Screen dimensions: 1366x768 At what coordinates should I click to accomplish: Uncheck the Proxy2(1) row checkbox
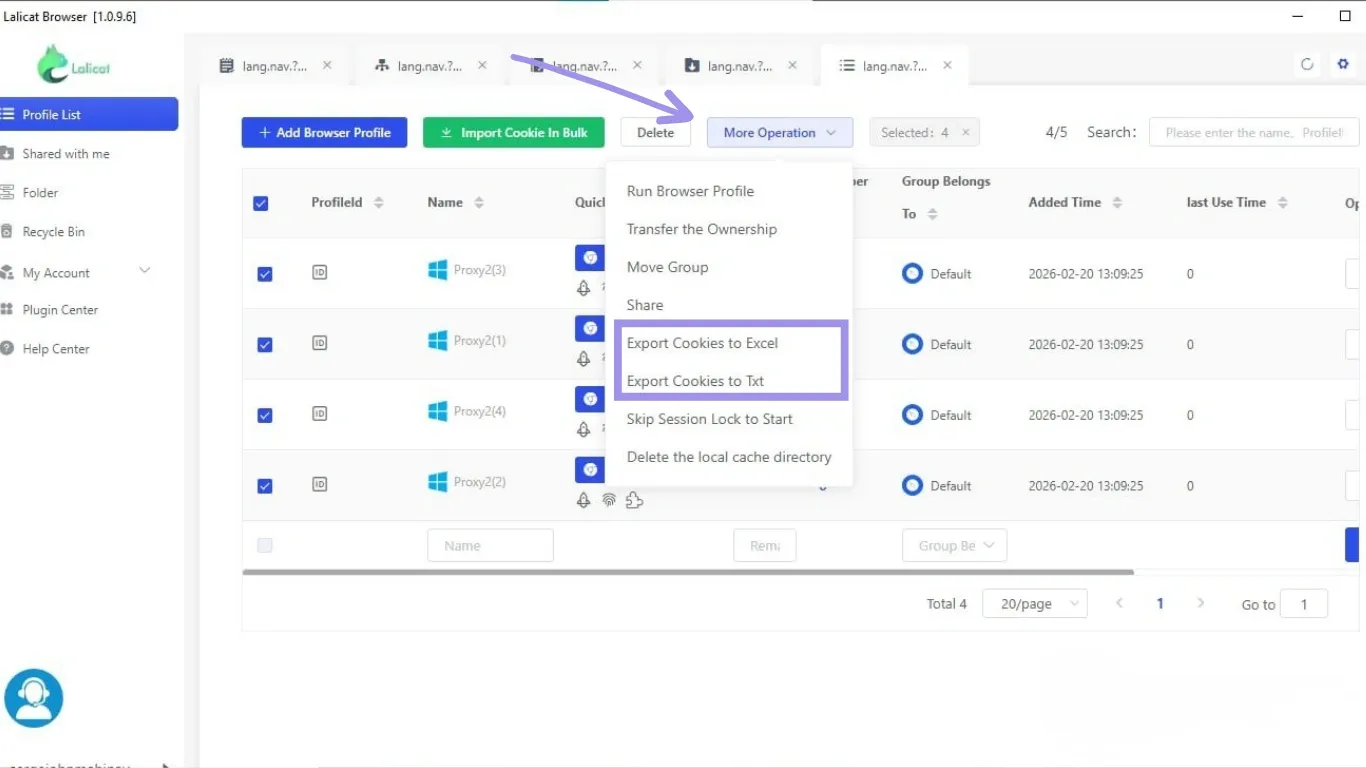[265, 345]
